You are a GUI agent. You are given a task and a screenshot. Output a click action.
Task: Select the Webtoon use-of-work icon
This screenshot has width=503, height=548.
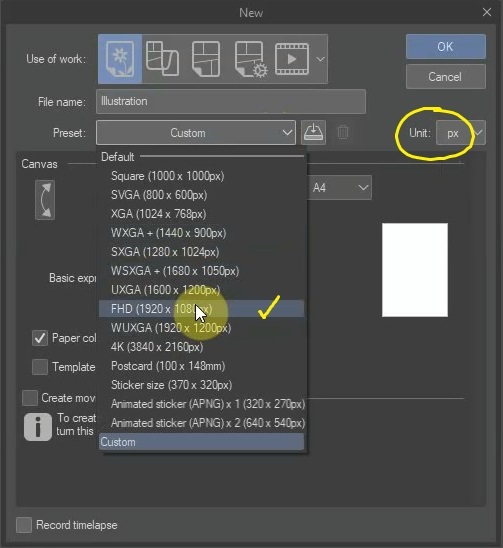click(162, 59)
